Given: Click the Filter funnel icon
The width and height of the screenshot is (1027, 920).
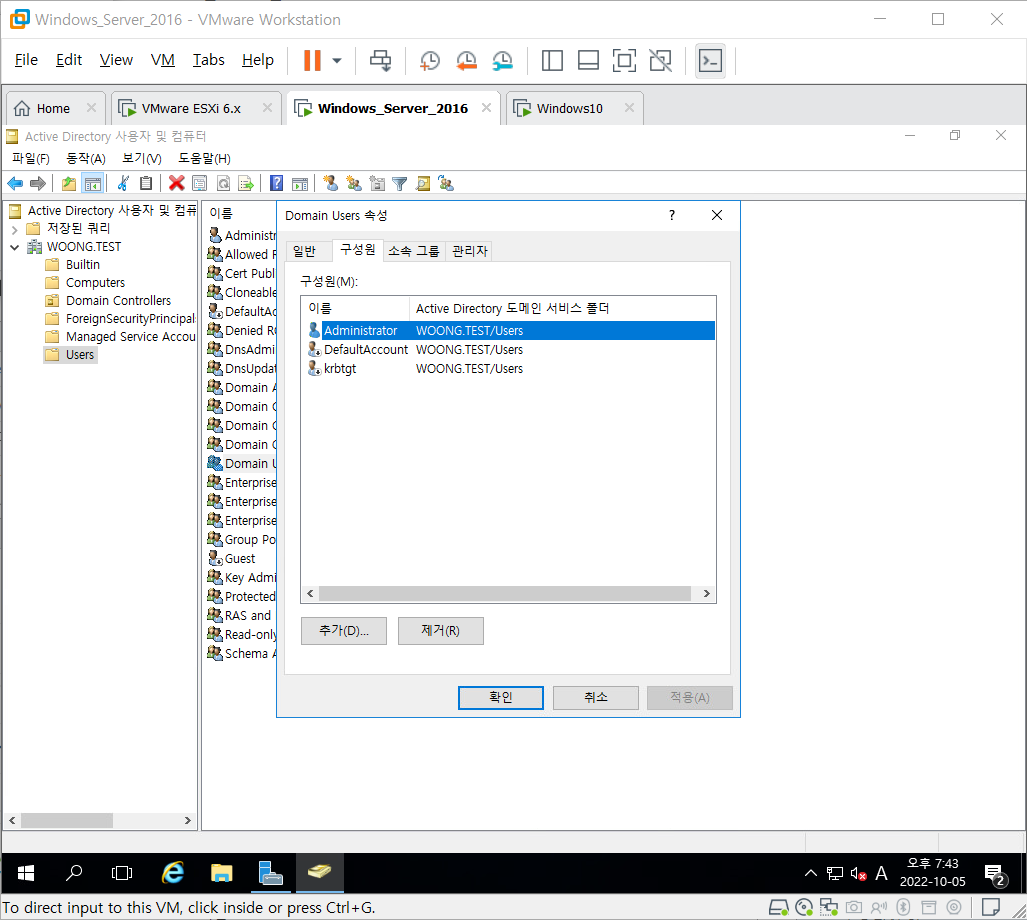Looking at the screenshot, I should (x=400, y=184).
